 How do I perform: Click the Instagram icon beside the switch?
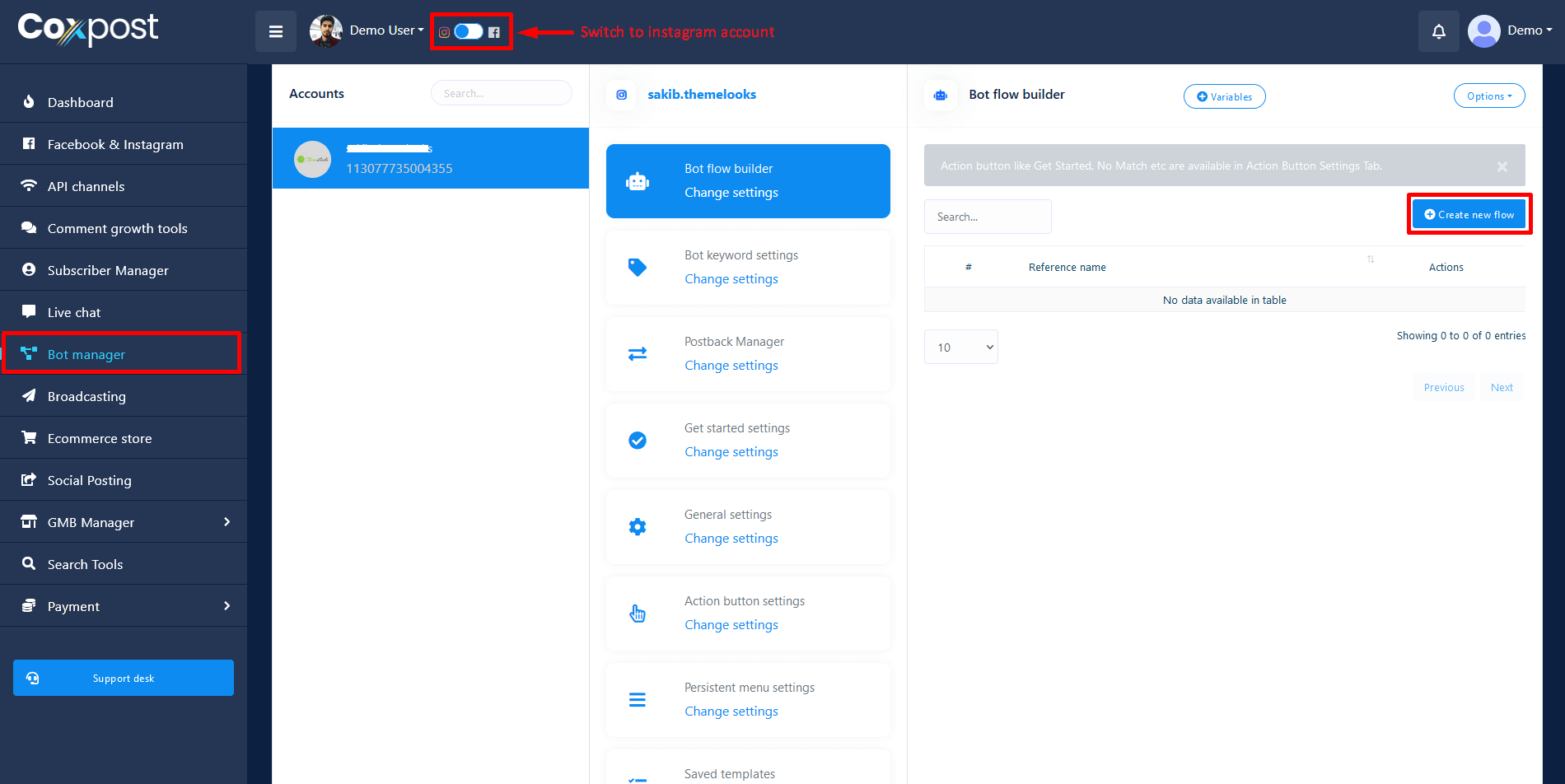click(444, 32)
